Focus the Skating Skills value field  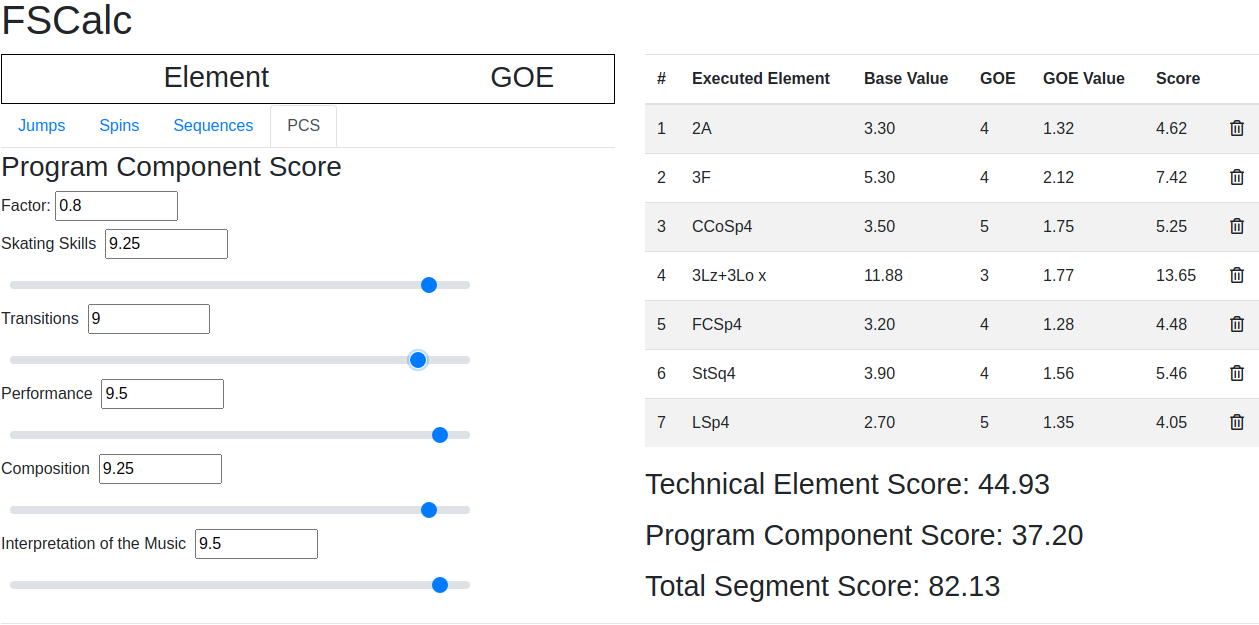coord(166,244)
